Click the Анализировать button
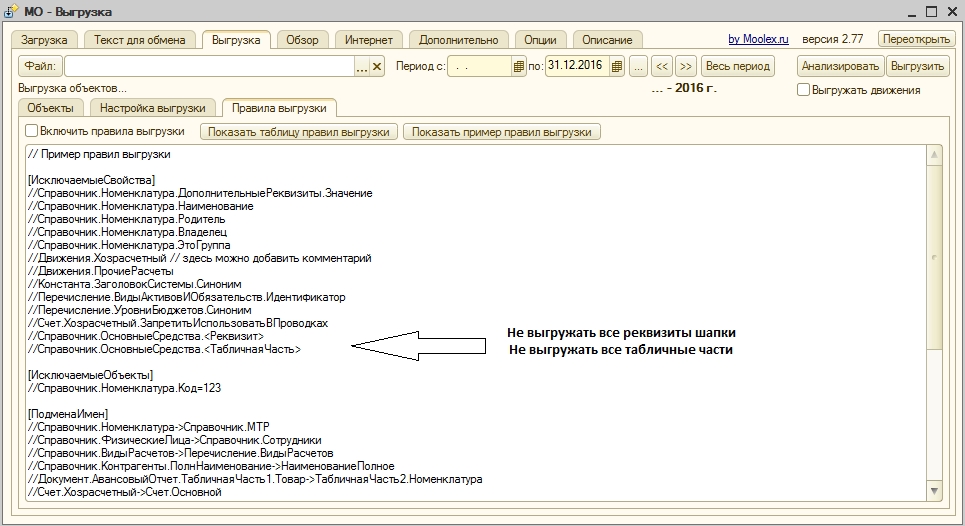 coord(840,66)
